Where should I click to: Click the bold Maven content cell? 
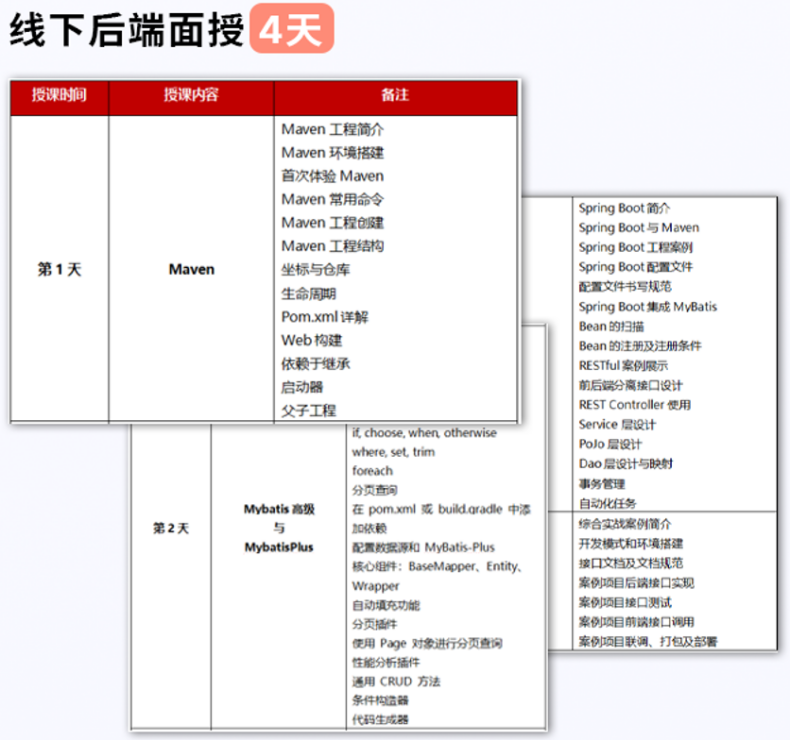pyautogui.click(x=191, y=269)
